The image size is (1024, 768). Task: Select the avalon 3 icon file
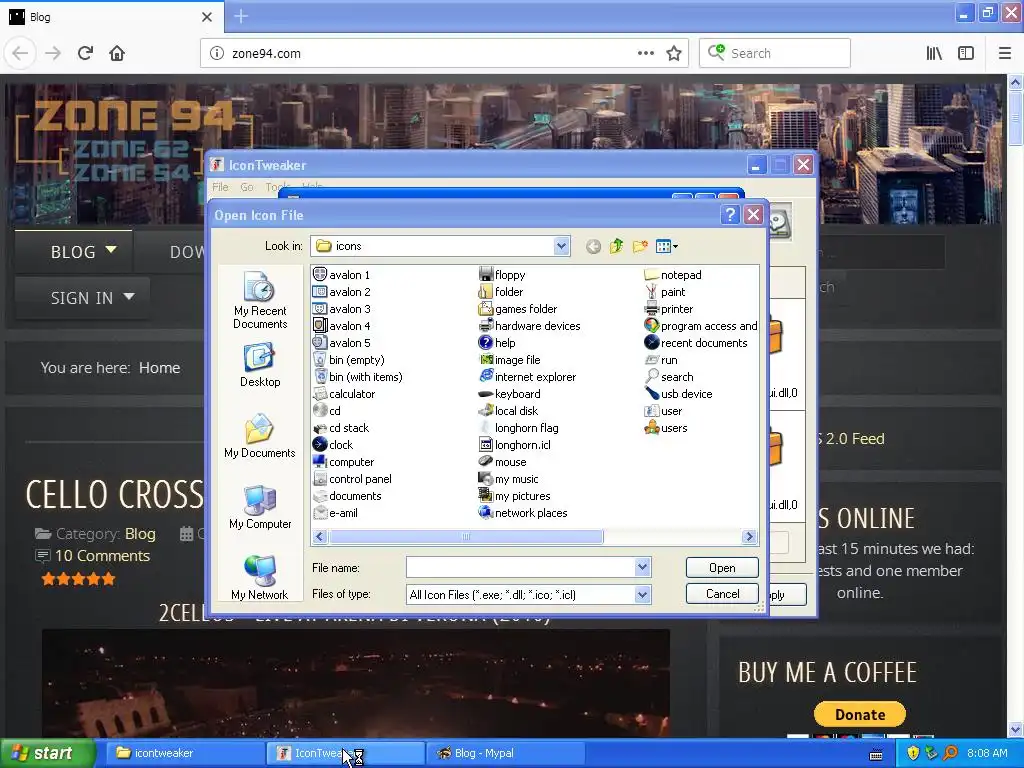(342, 309)
